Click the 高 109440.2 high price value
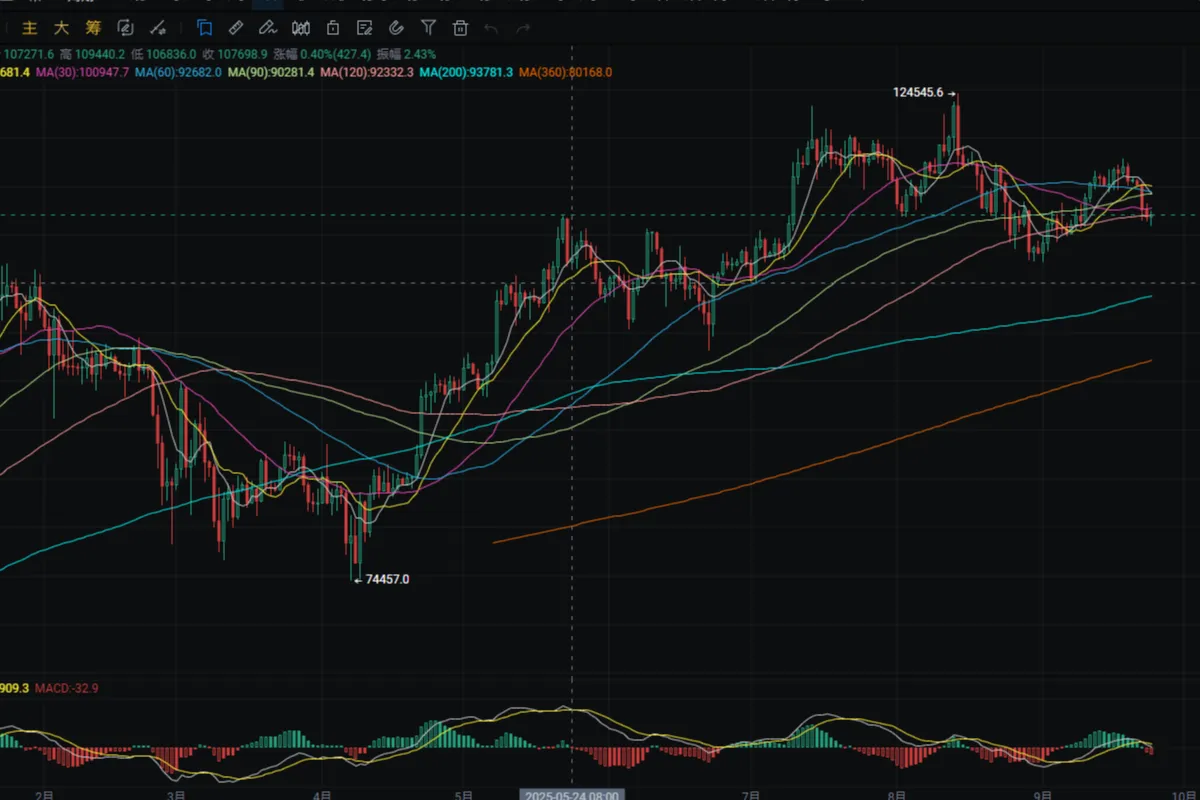This screenshot has height=800, width=1200. pyautogui.click(x=92, y=54)
